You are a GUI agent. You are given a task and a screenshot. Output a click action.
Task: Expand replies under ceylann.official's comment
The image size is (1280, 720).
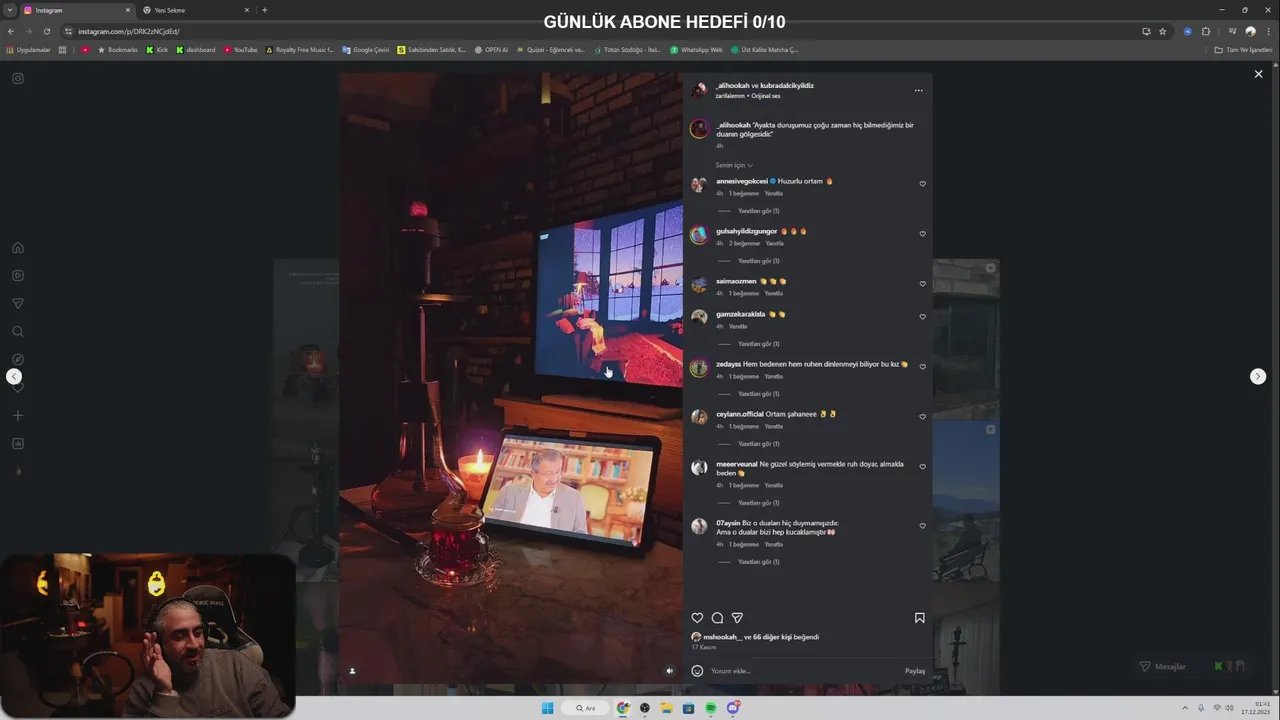(758, 444)
